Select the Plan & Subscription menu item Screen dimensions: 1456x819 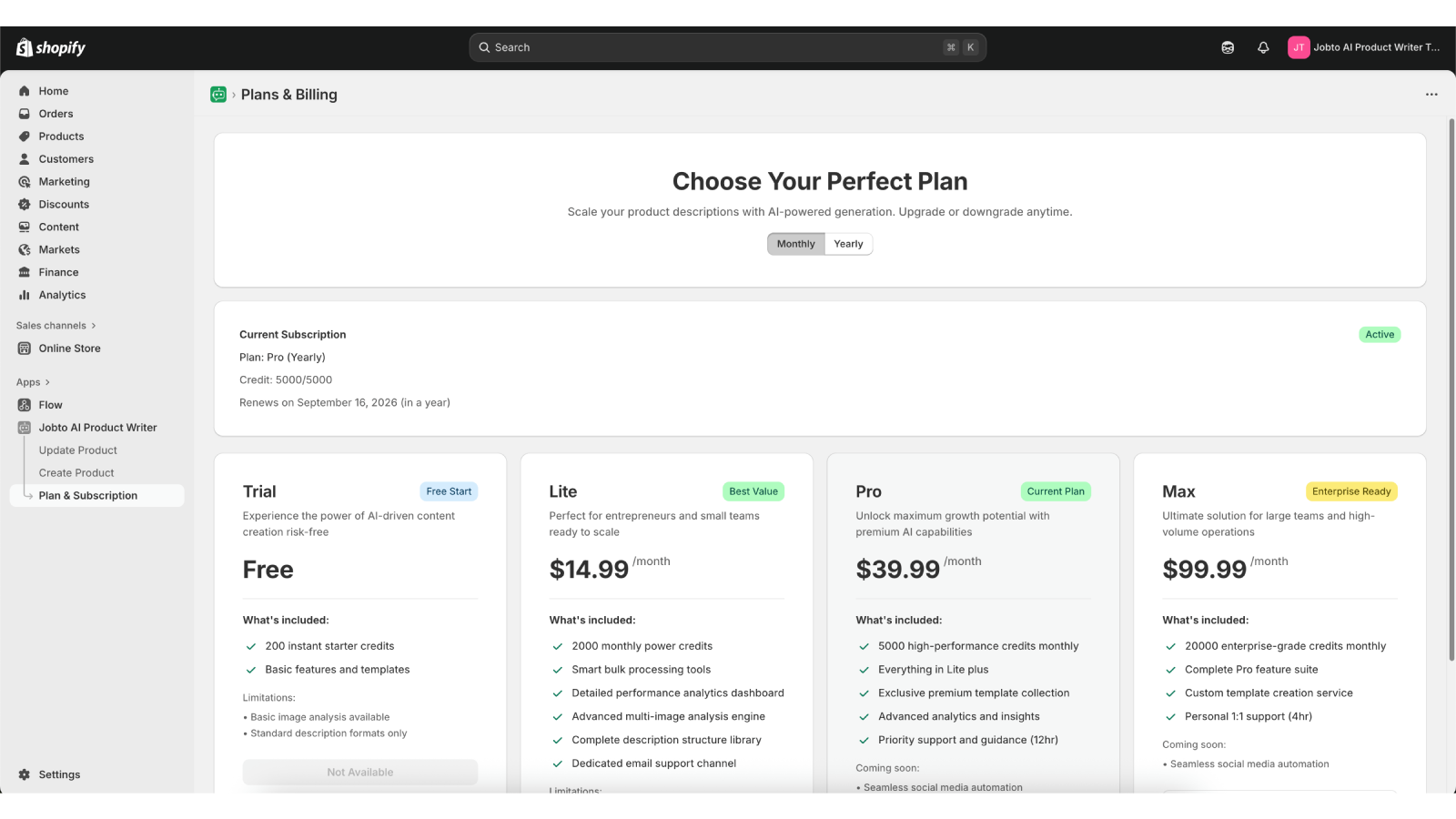point(97,496)
